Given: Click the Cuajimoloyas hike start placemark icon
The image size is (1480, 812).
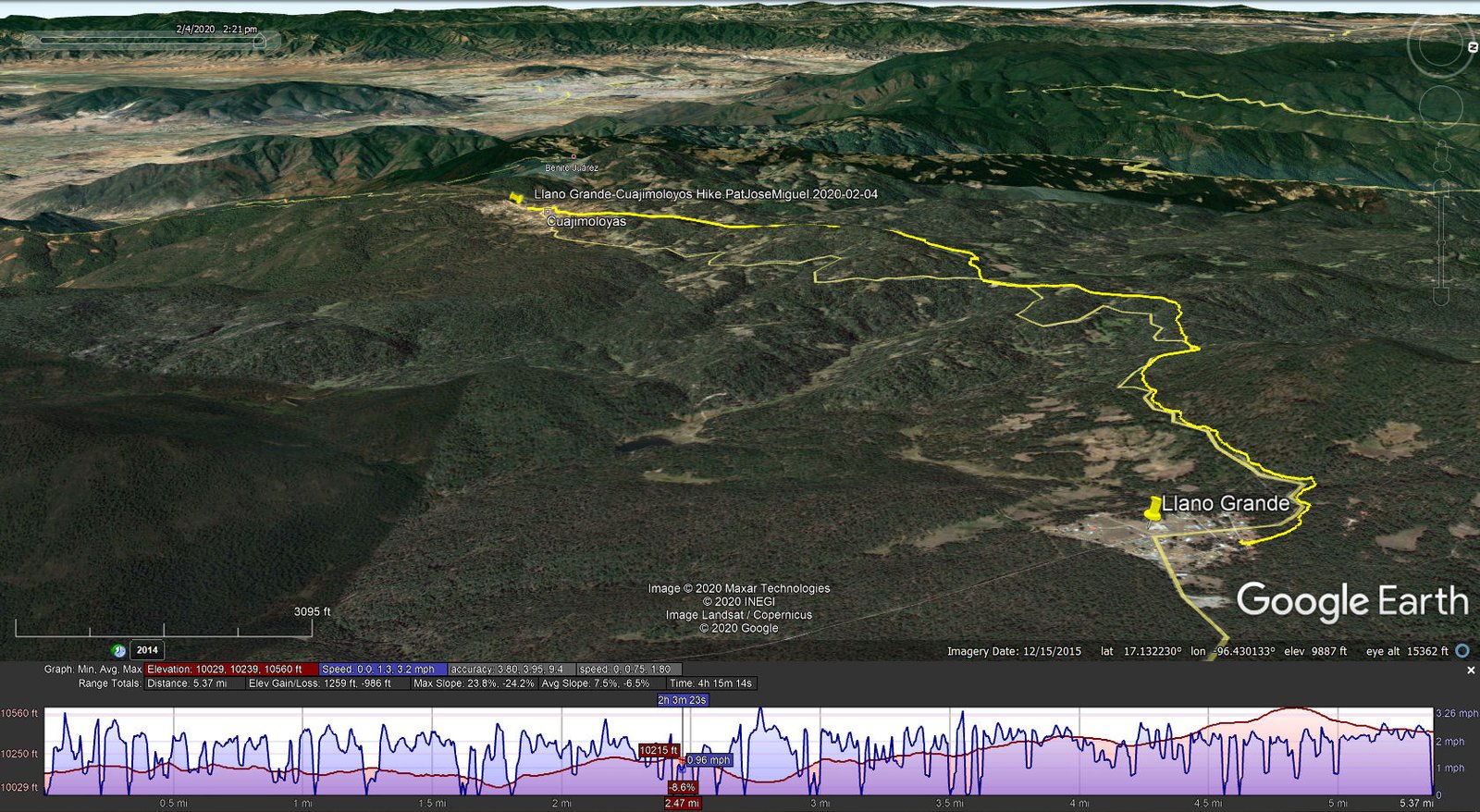Looking at the screenshot, I should point(516,198).
